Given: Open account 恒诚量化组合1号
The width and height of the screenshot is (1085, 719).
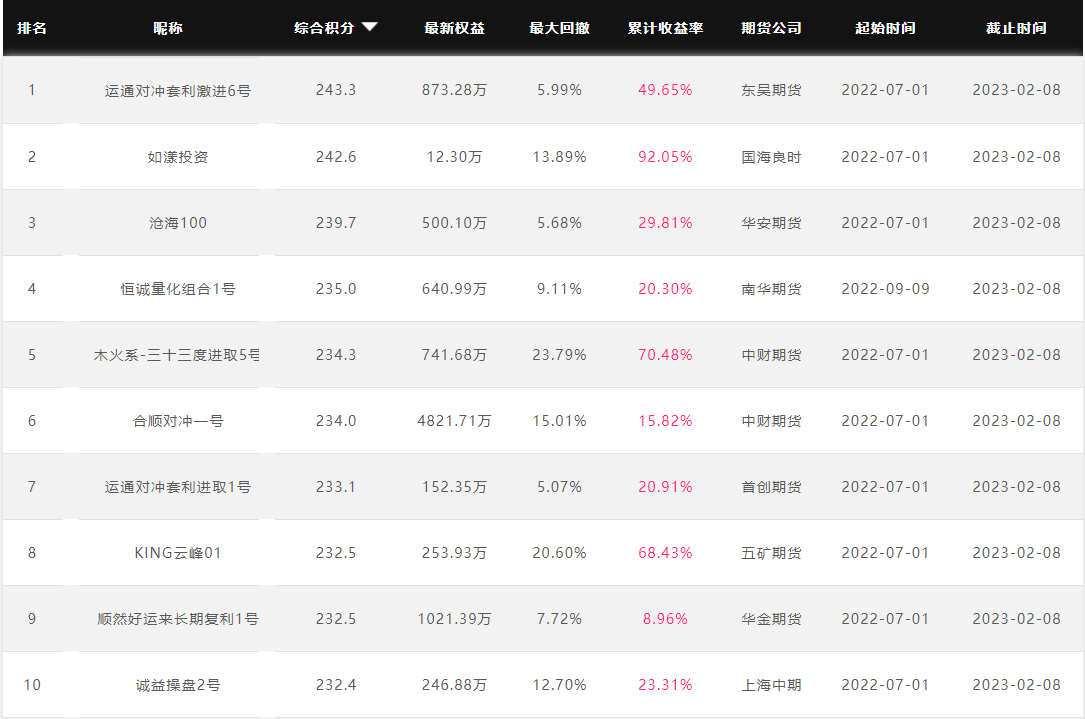Looking at the screenshot, I should [x=178, y=289].
